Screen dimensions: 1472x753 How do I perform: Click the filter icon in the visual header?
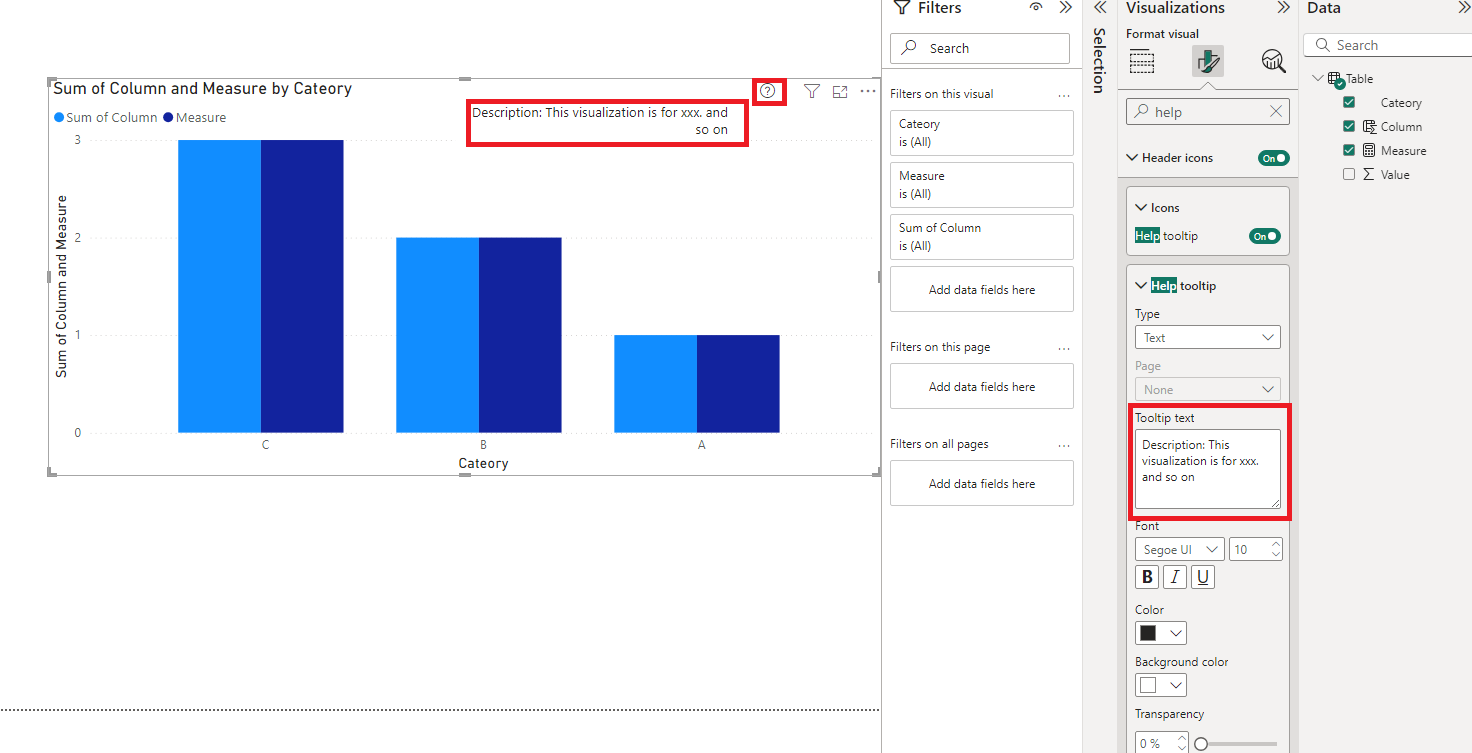coord(812,91)
